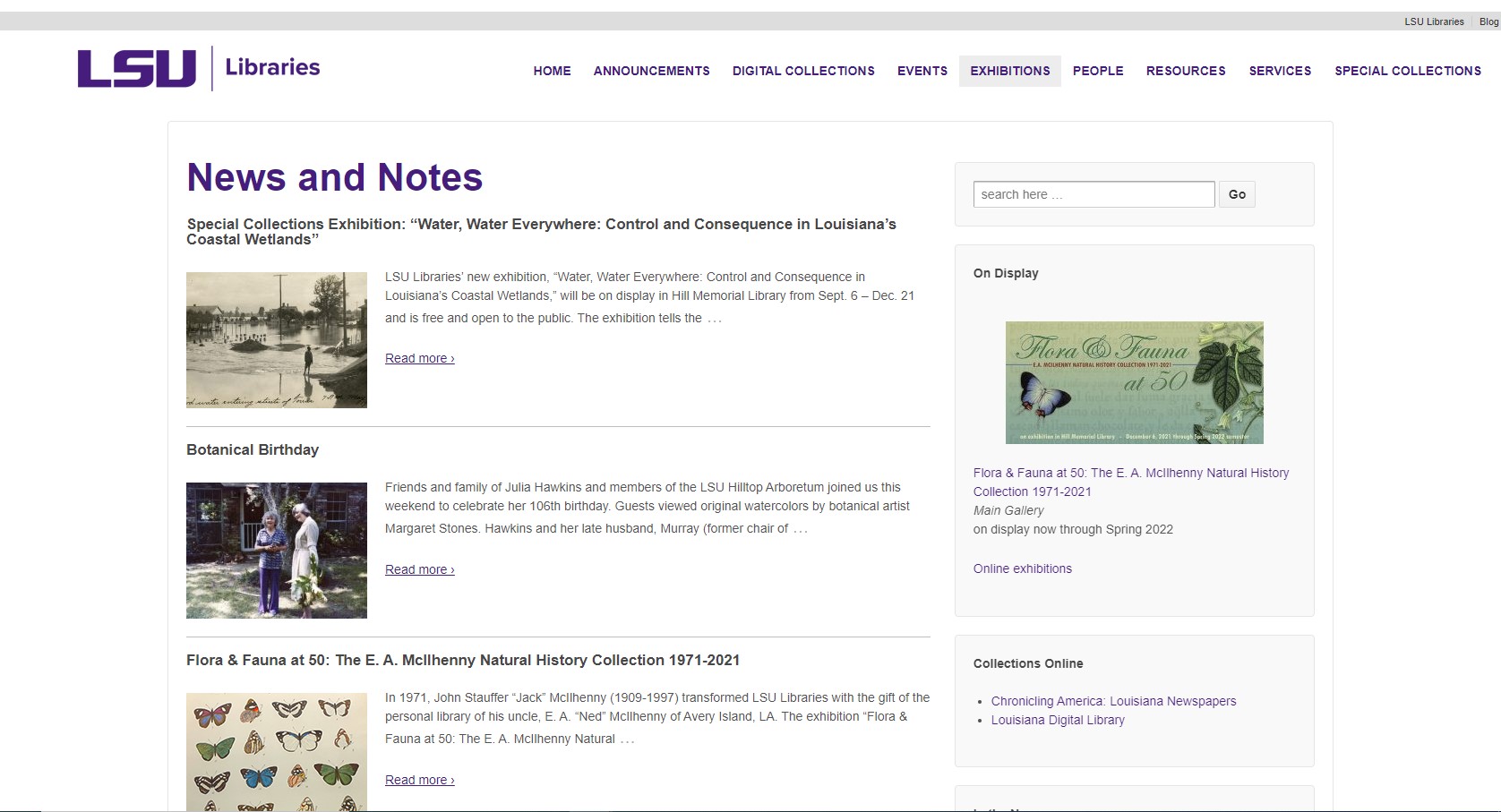Screen dimensions: 1501x812
Task: Open SPECIAL COLLECTIONS from the nav bar
Action: 1408,71
